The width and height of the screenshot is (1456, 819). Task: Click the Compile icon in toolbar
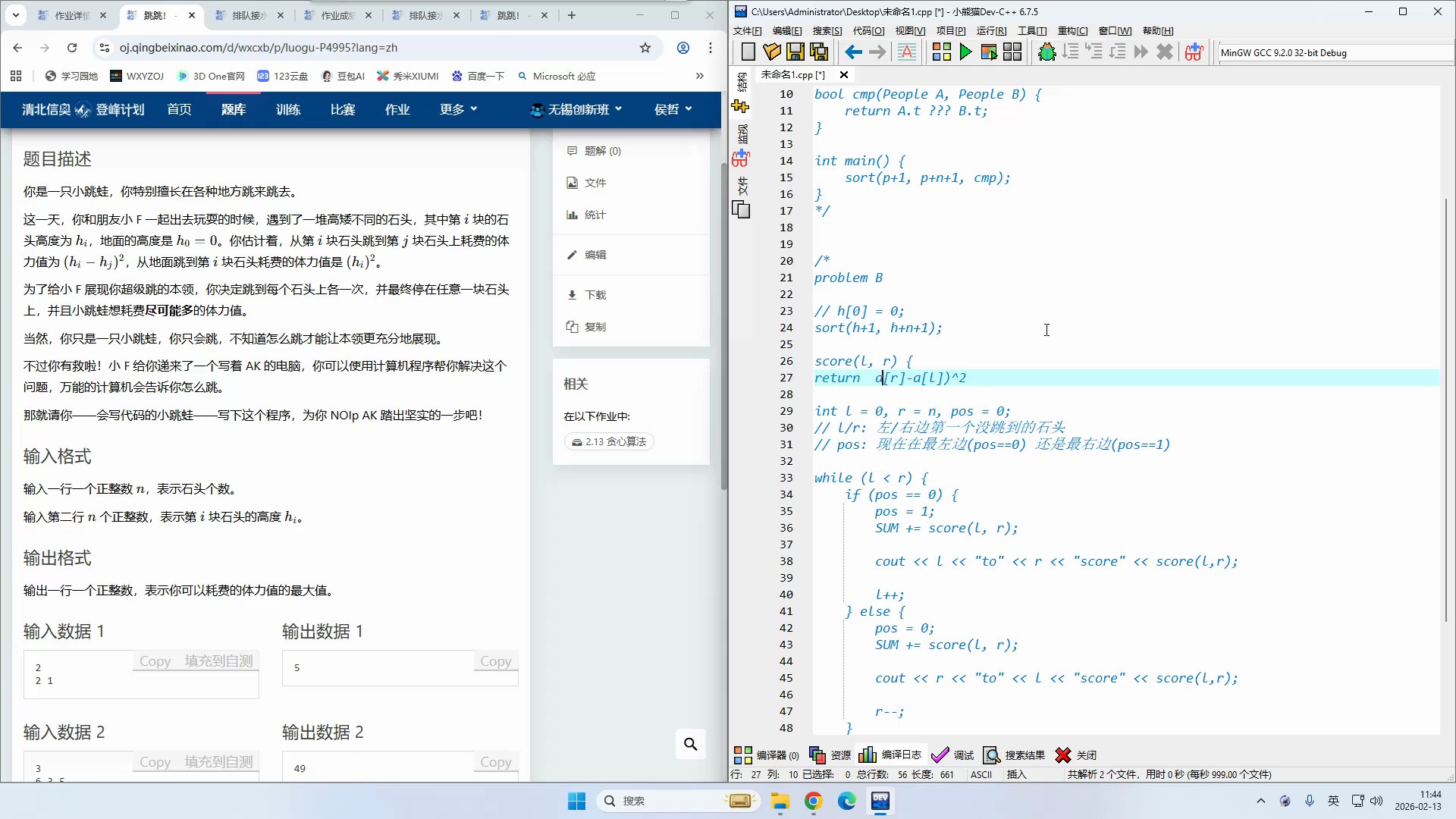pos(941,52)
